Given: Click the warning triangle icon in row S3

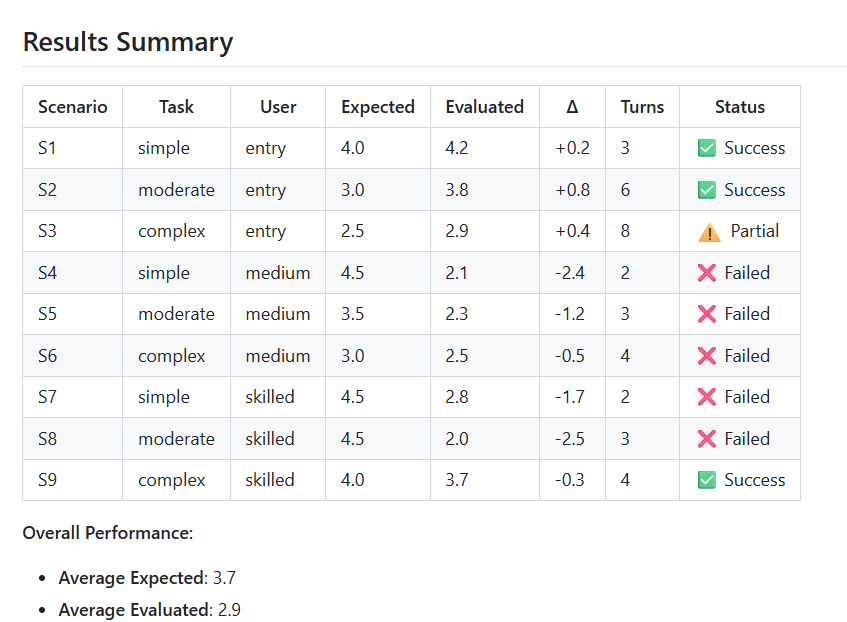Looking at the screenshot, I should [x=709, y=232].
